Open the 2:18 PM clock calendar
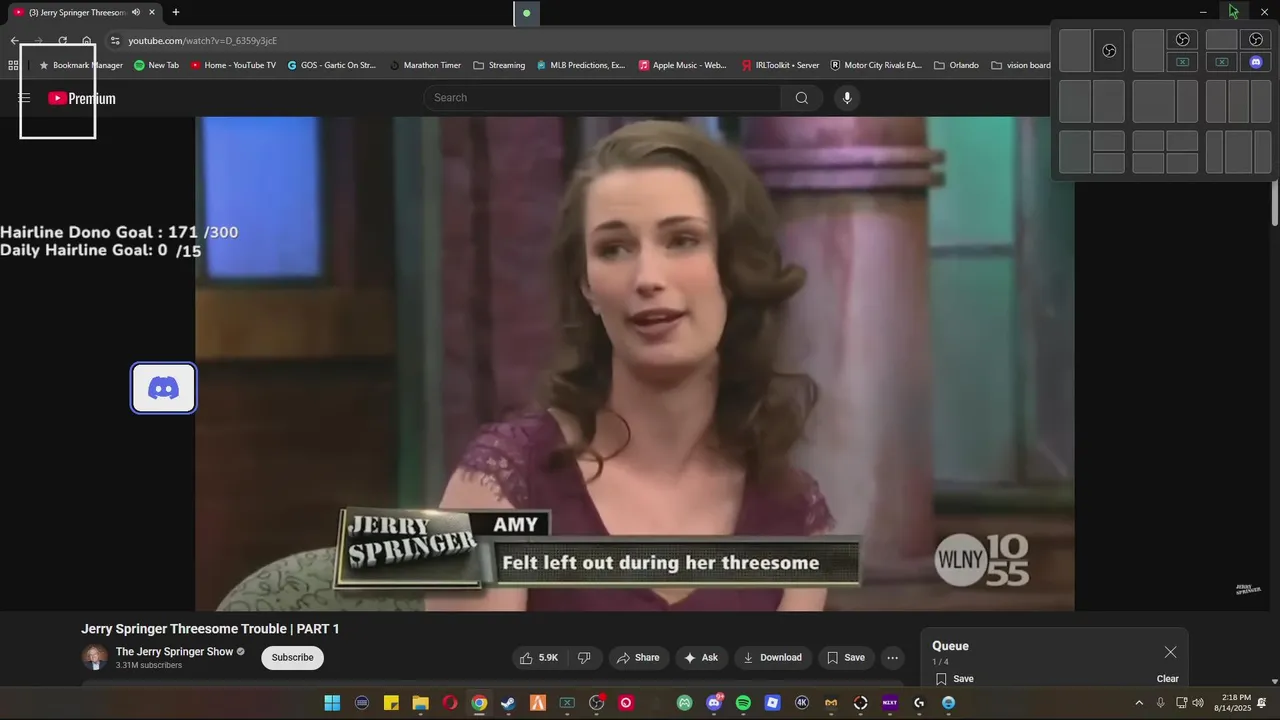This screenshot has width=1280, height=720. (x=1235, y=703)
